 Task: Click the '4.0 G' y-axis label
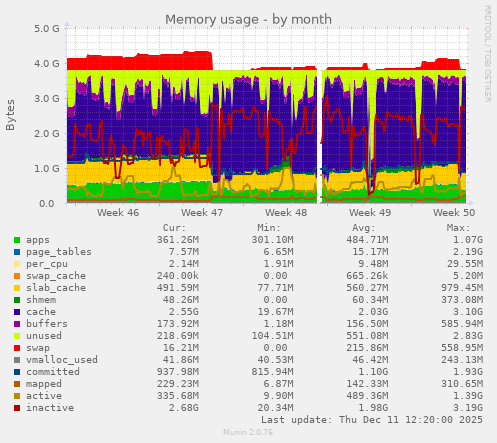(x=47, y=63)
